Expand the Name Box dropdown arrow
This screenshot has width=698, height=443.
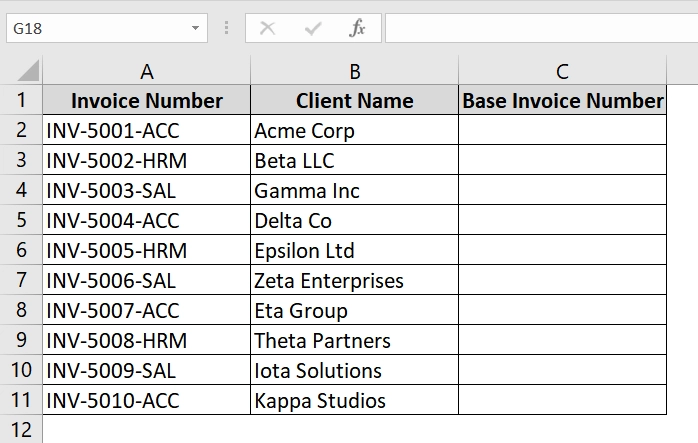195,28
